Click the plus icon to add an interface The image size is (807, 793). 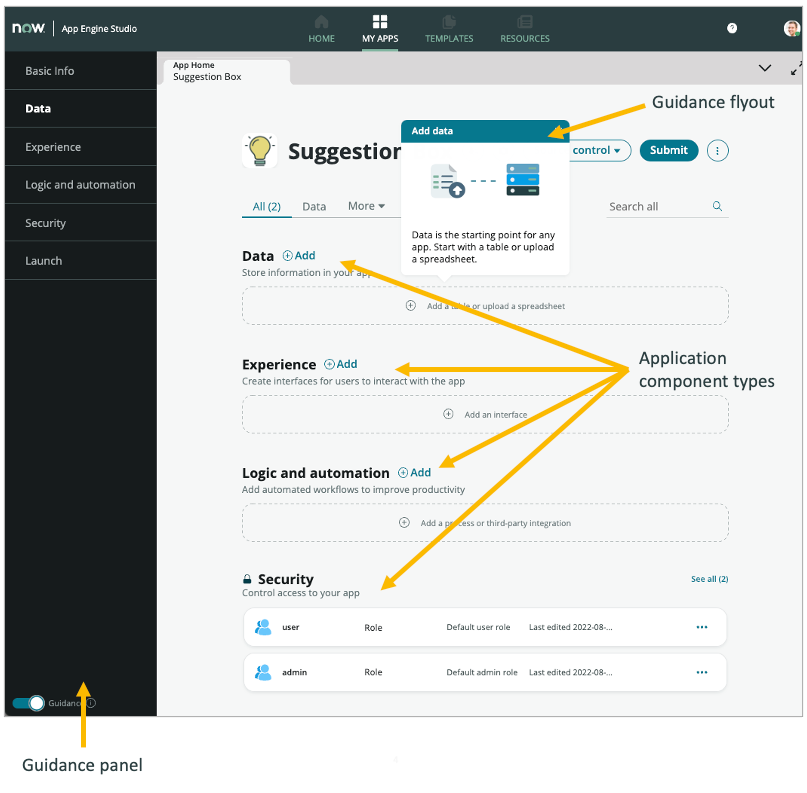point(448,414)
